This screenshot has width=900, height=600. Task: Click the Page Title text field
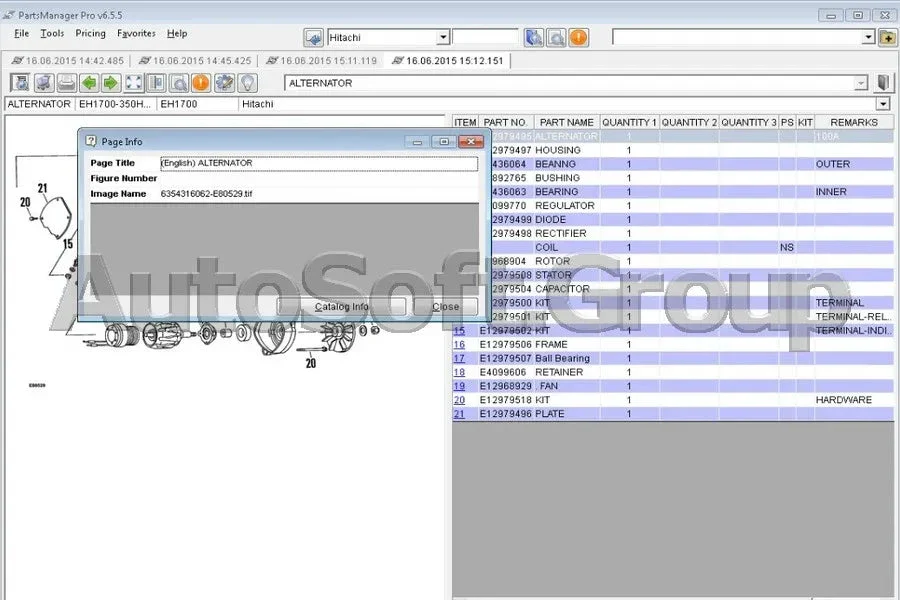[319, 163]
